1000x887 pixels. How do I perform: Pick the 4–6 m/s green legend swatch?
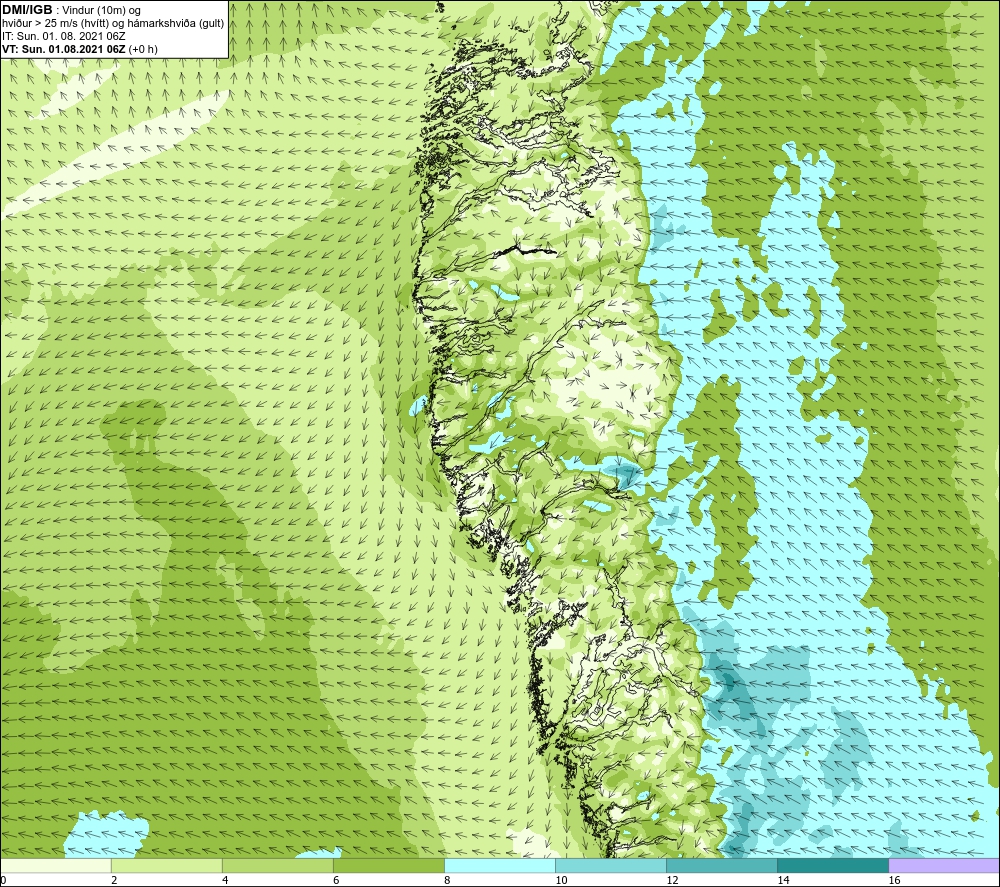tap(277, 865)
